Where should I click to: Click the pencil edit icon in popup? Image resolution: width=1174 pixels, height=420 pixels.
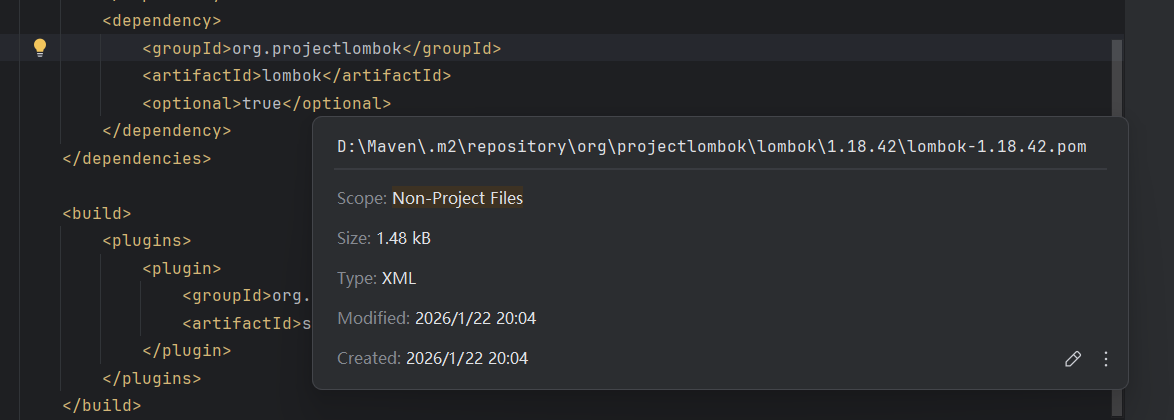point(1073,359)
